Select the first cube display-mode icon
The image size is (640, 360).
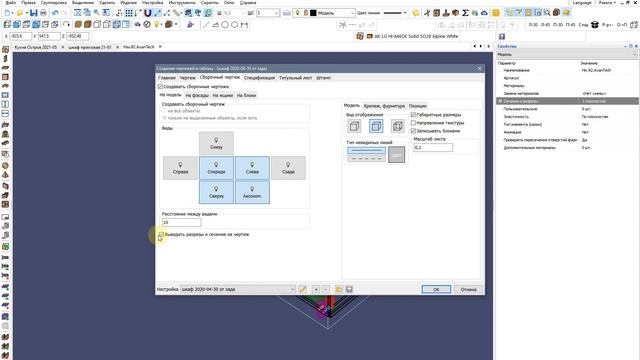tap(354, 126)
